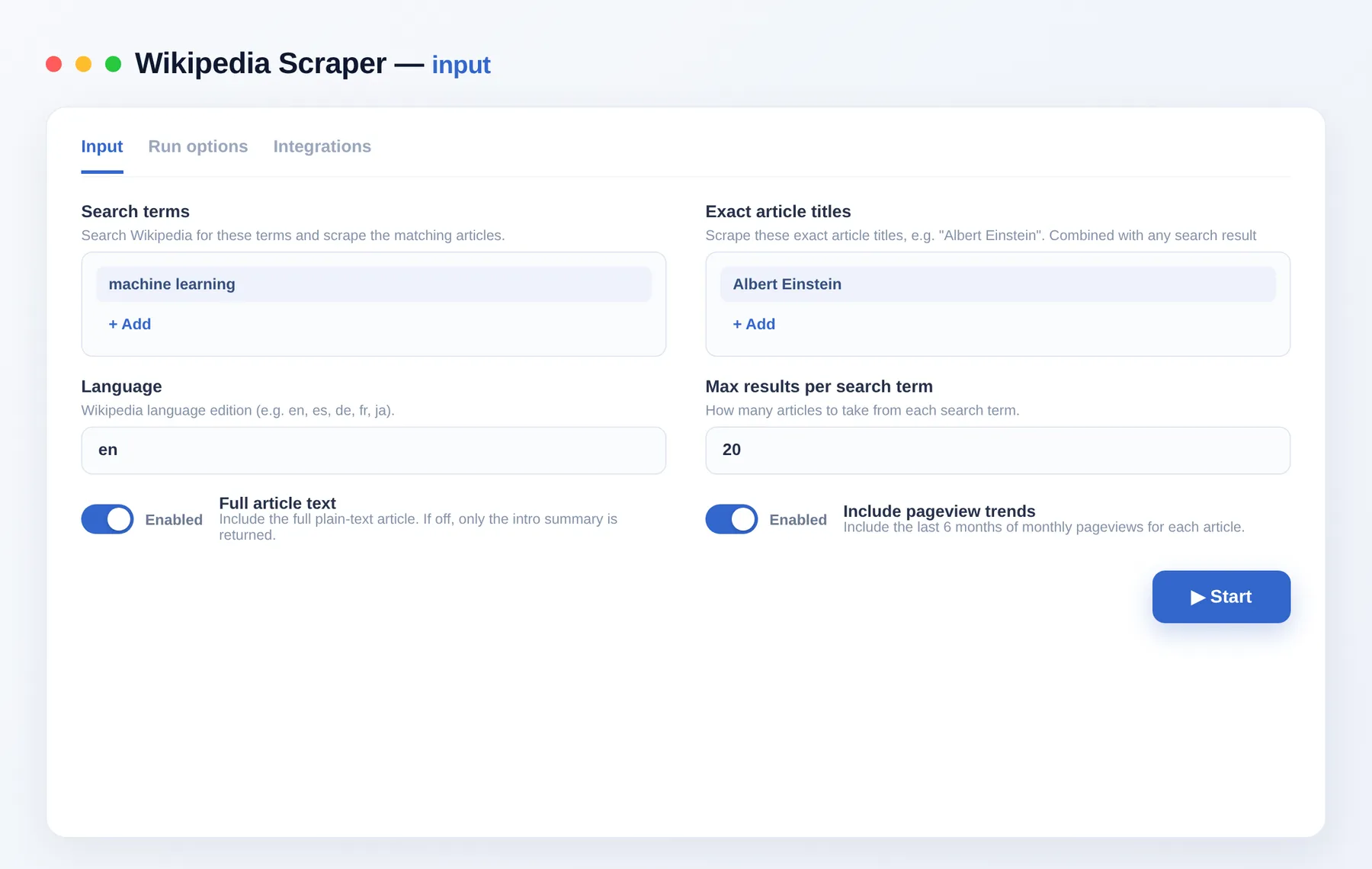Click the 'last 6 months of monthly pageviews' description
This screenshot has height=869, width=1372.
point(1043,527)
